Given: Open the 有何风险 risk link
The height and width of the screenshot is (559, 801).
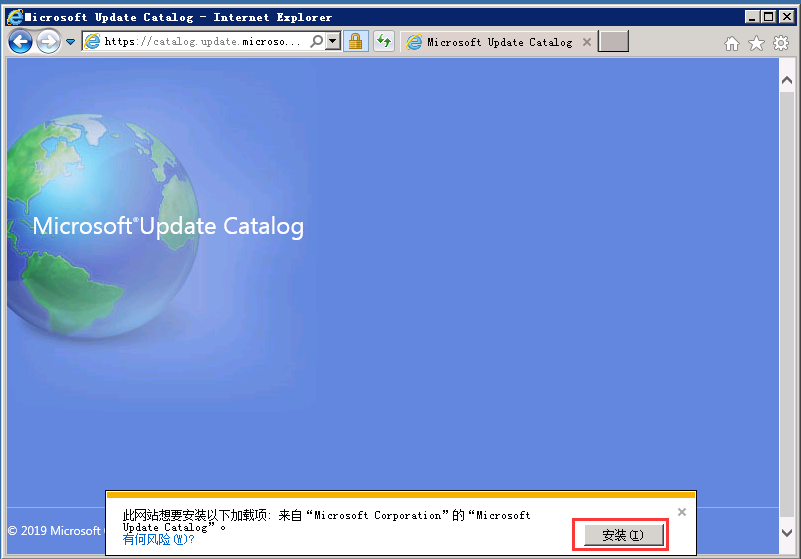Looking at the screenshot, I should (158, 539).
